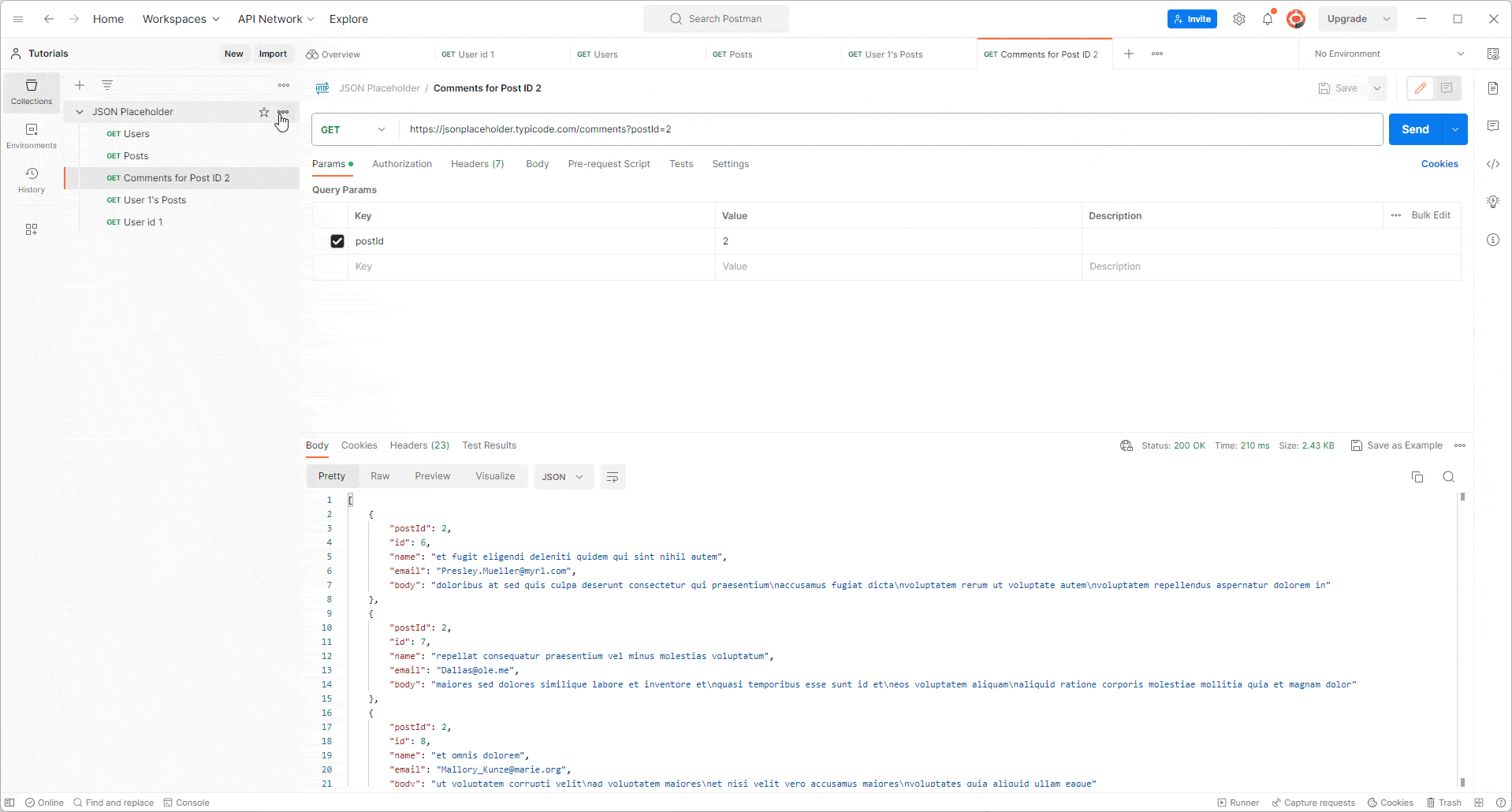Screen dimensions: 1512x812
Task: Open the No Environment dropdown
Action: [1388, 54]
